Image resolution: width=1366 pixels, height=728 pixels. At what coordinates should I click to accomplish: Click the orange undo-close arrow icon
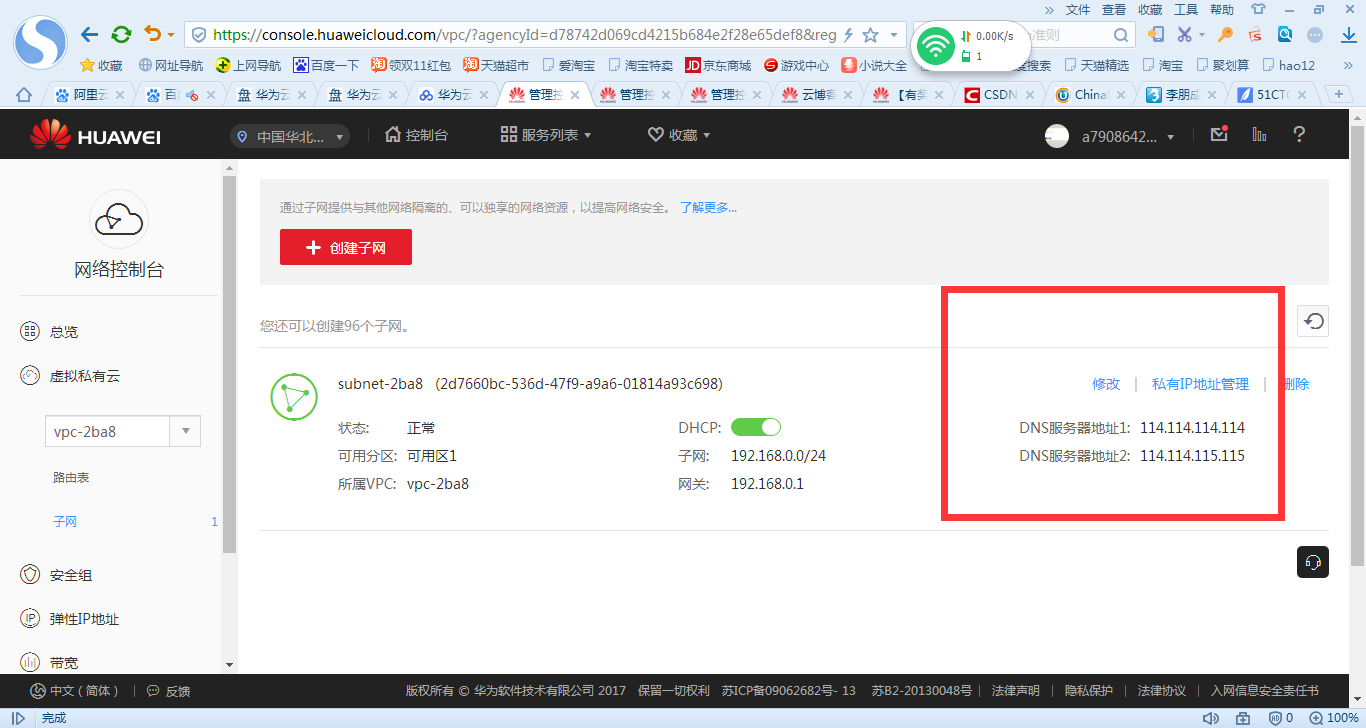pos(153,35)
